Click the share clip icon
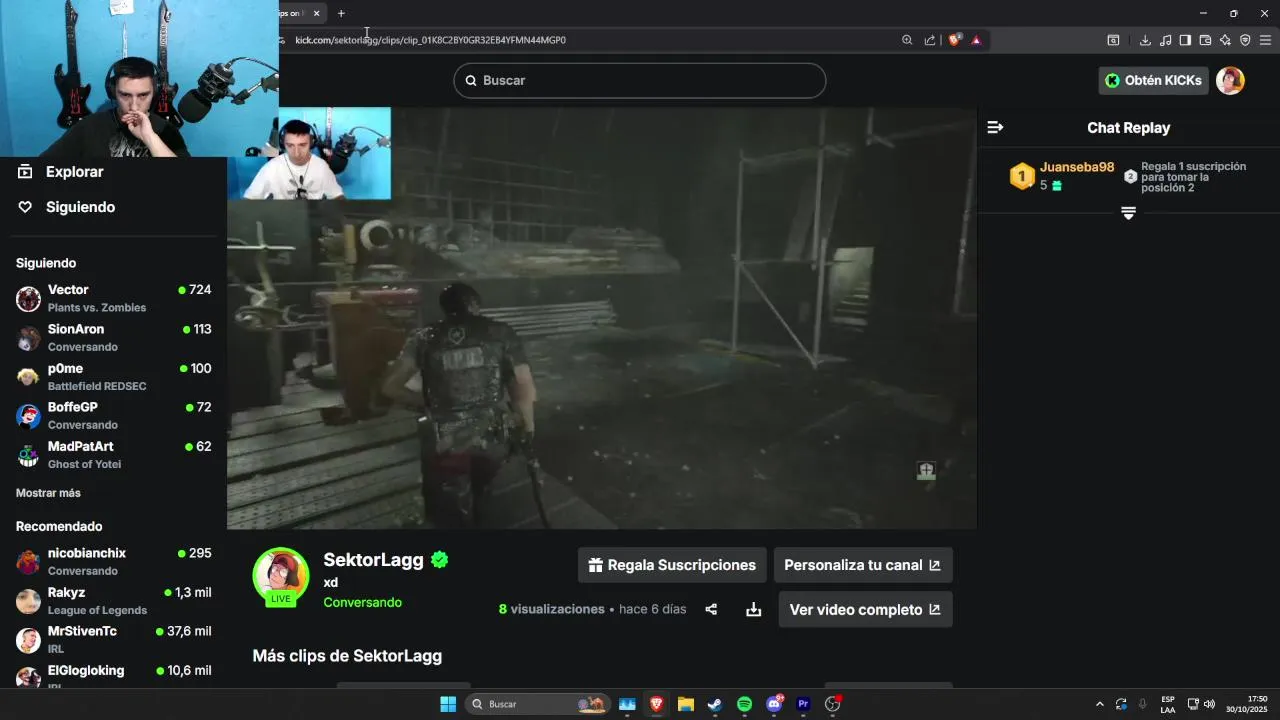 coord(711,609)
